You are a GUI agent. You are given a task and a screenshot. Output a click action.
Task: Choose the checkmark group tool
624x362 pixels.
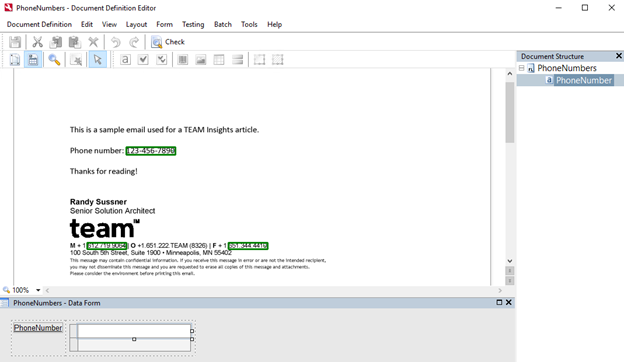coord(162,60)
